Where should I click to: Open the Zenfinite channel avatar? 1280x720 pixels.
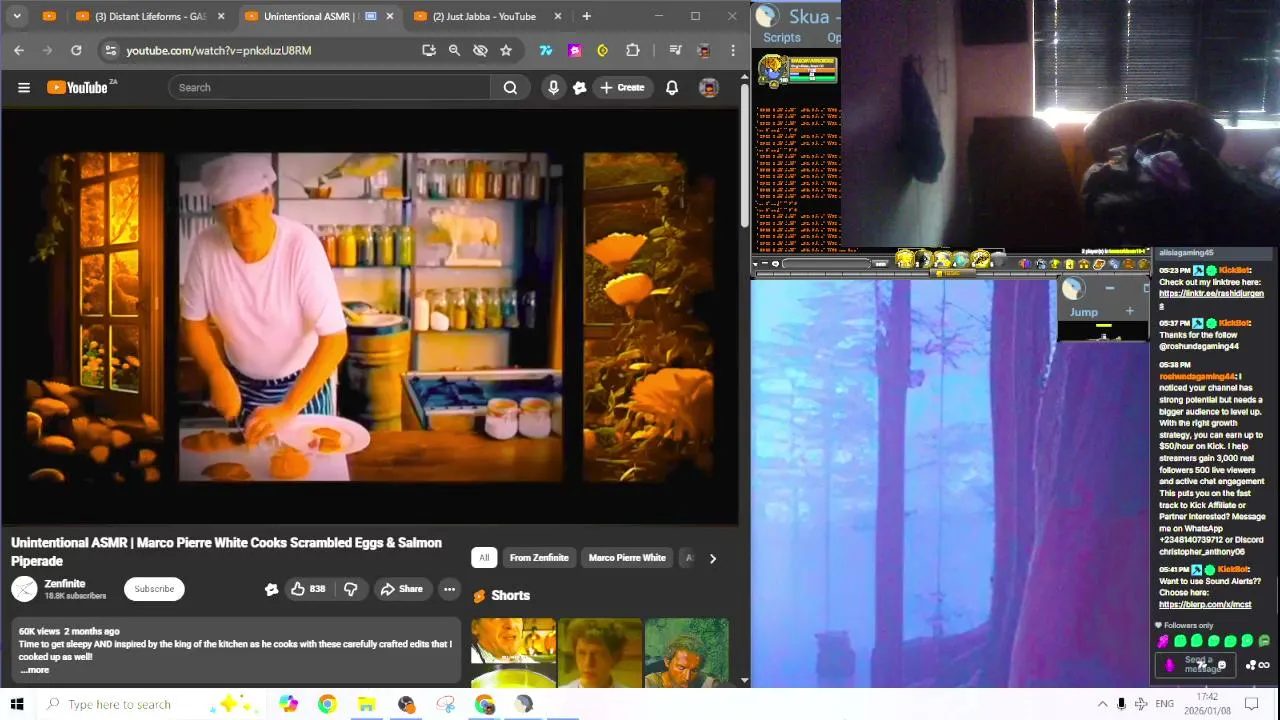click(x=24, y=589)
